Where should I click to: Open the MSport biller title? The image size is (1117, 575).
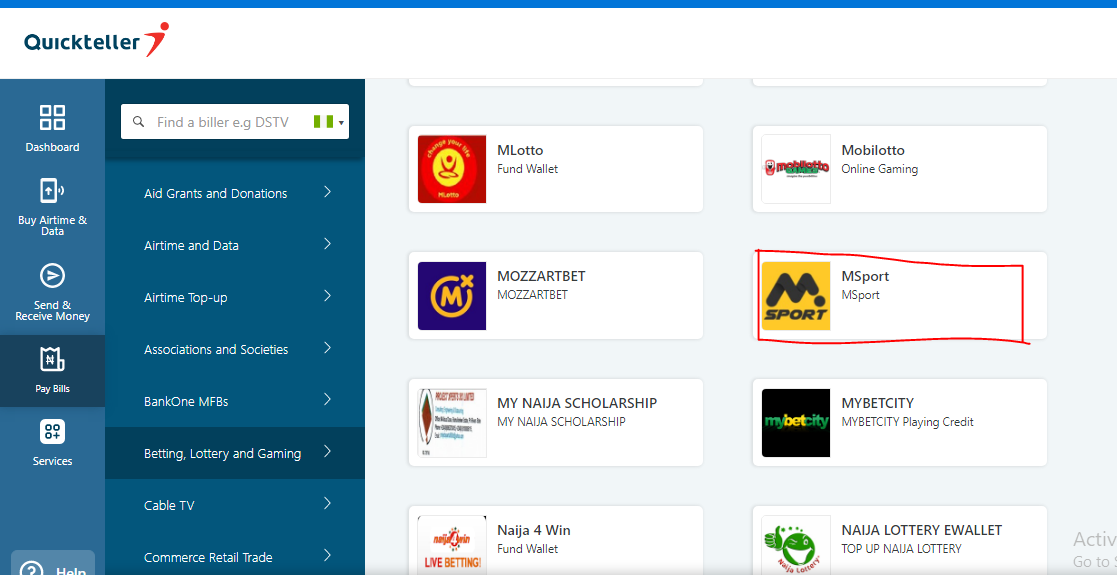click(865, 276)
